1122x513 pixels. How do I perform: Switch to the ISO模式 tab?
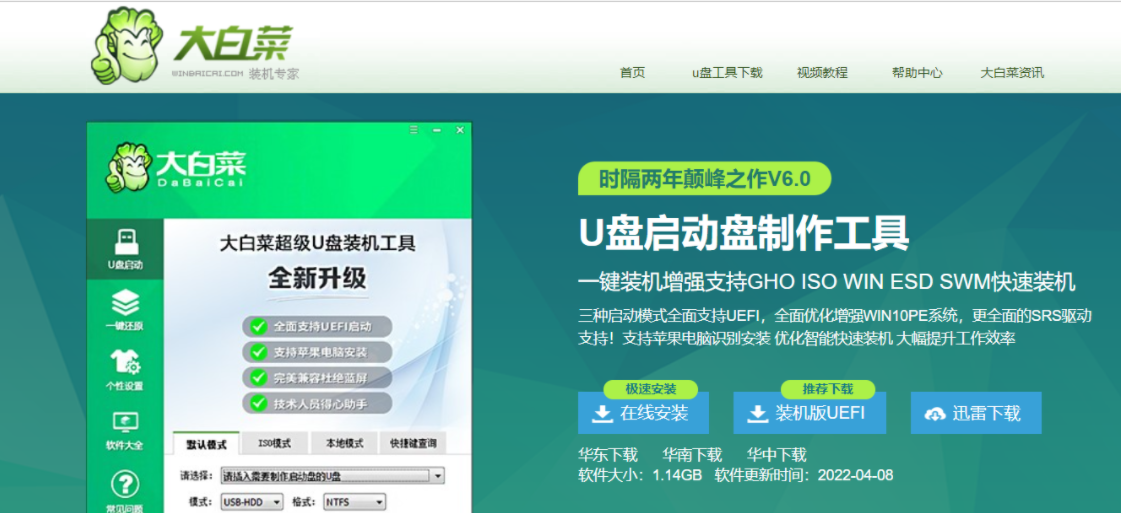coord(275,443)
